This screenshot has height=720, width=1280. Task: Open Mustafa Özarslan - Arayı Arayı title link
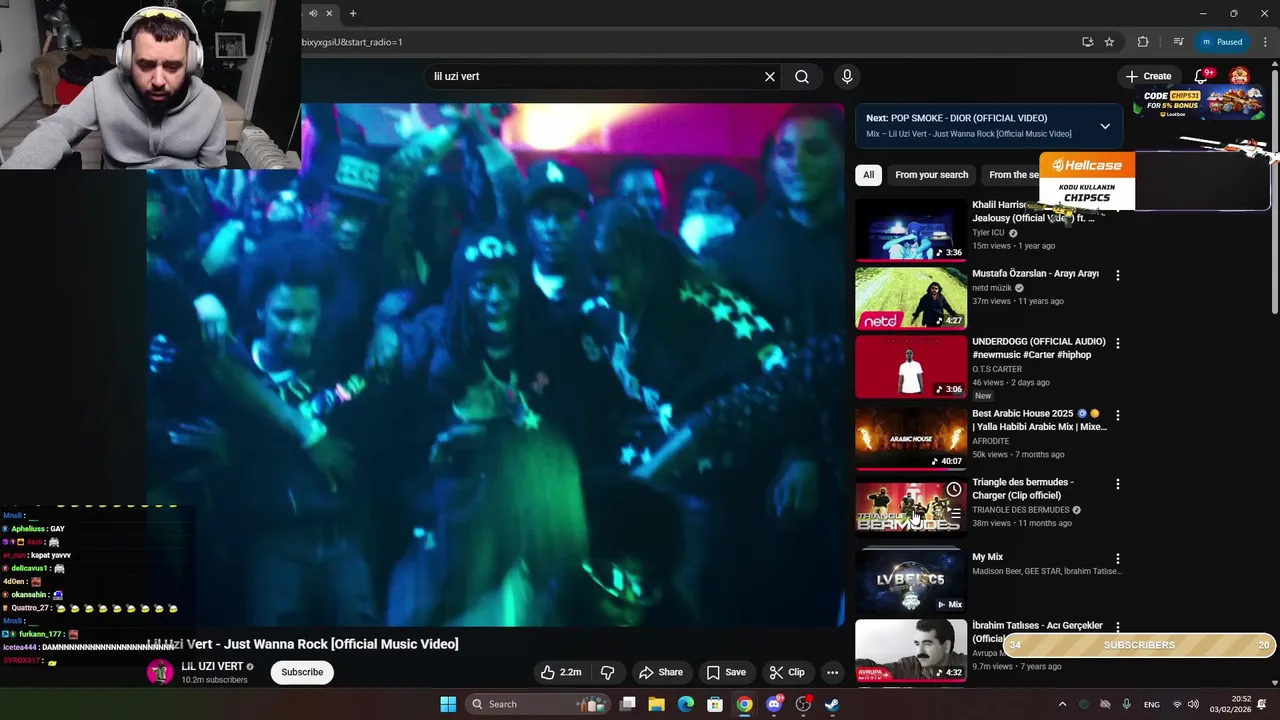click(1035, 274)
